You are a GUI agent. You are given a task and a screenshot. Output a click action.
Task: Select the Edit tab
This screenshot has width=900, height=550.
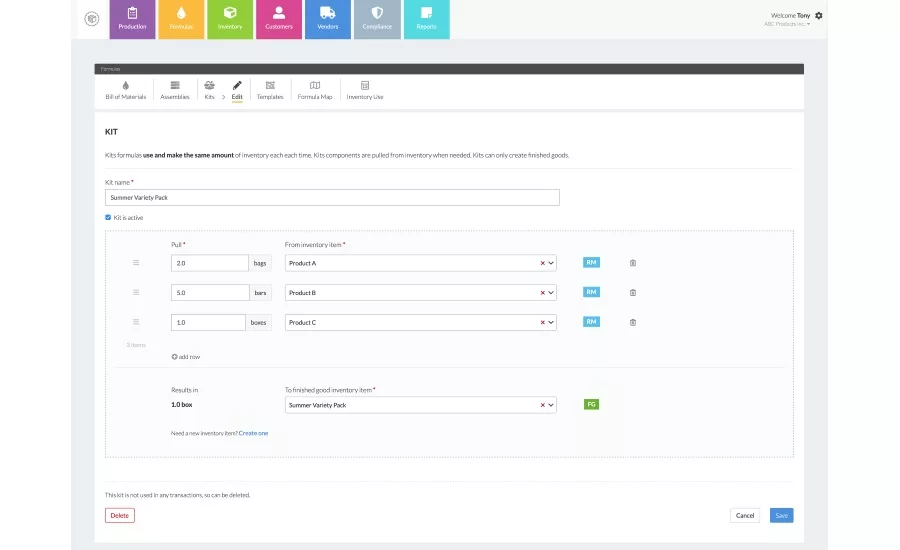(x=237, y=90)
